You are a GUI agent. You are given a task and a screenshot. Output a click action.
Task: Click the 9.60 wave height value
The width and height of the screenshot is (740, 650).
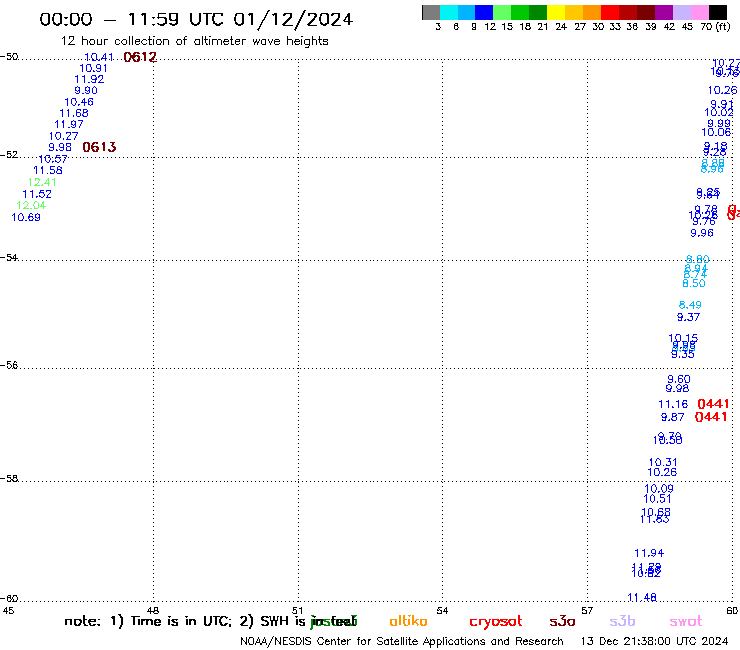point(679,379)
